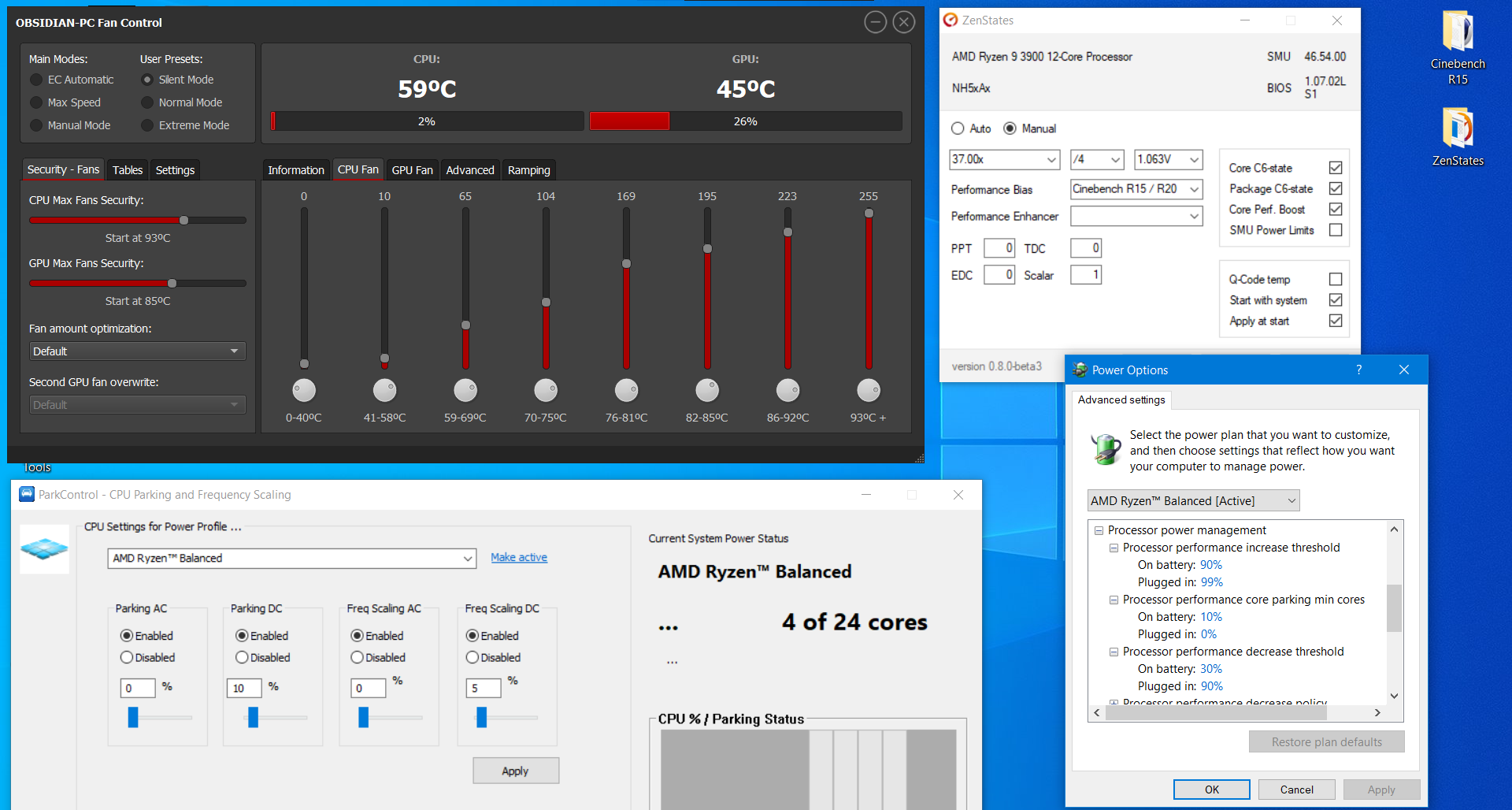
Task: Click the ParkControl blue tile logo
Action: click(44, 548)
